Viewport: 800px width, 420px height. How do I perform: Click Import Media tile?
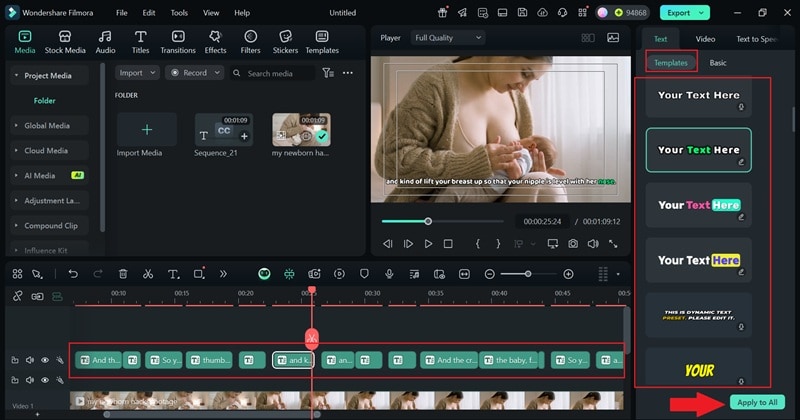pyautogui.click(x=147, y=130)
